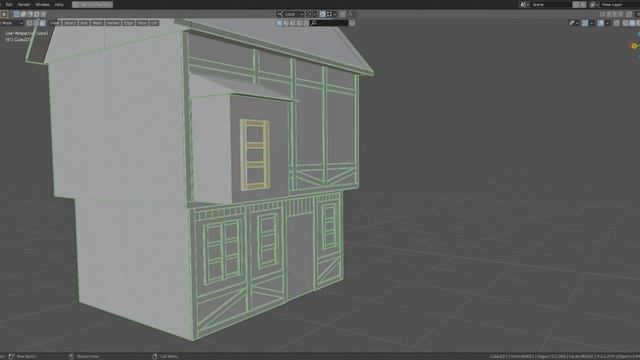Screen dimensions: 640x360
Task: Open the Vertex menu in viewport header
Action: point(113,23)
